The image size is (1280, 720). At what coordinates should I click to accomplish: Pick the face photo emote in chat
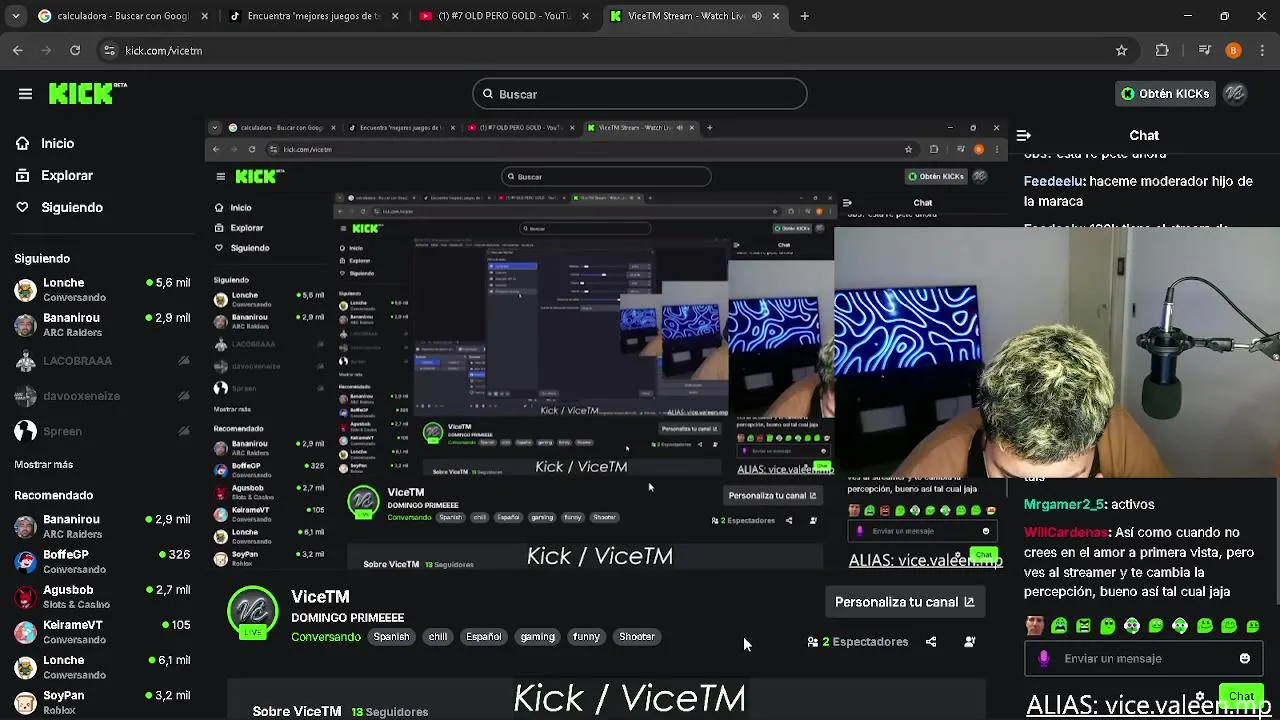click(x=1035, y=626)
